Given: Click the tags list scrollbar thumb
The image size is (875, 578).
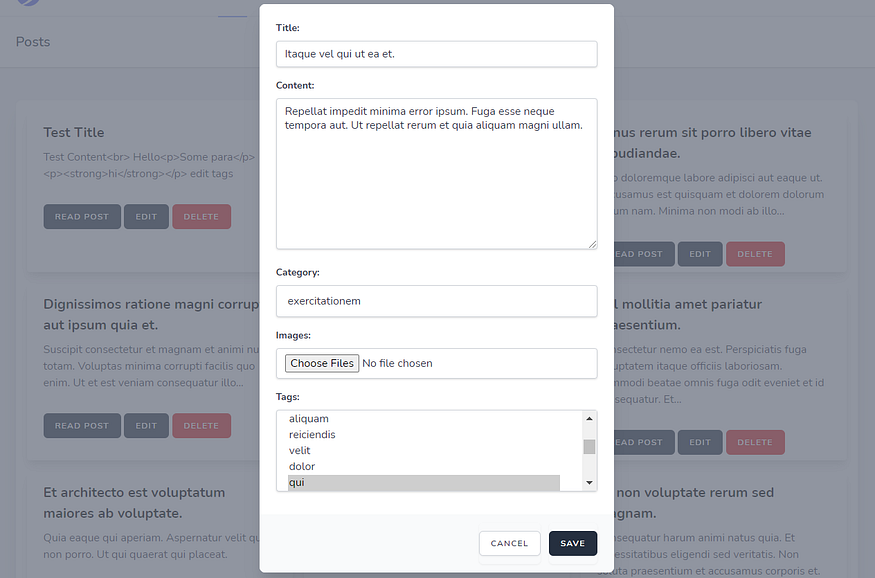Looking at the screenshot, I should [x=589, y=447].
